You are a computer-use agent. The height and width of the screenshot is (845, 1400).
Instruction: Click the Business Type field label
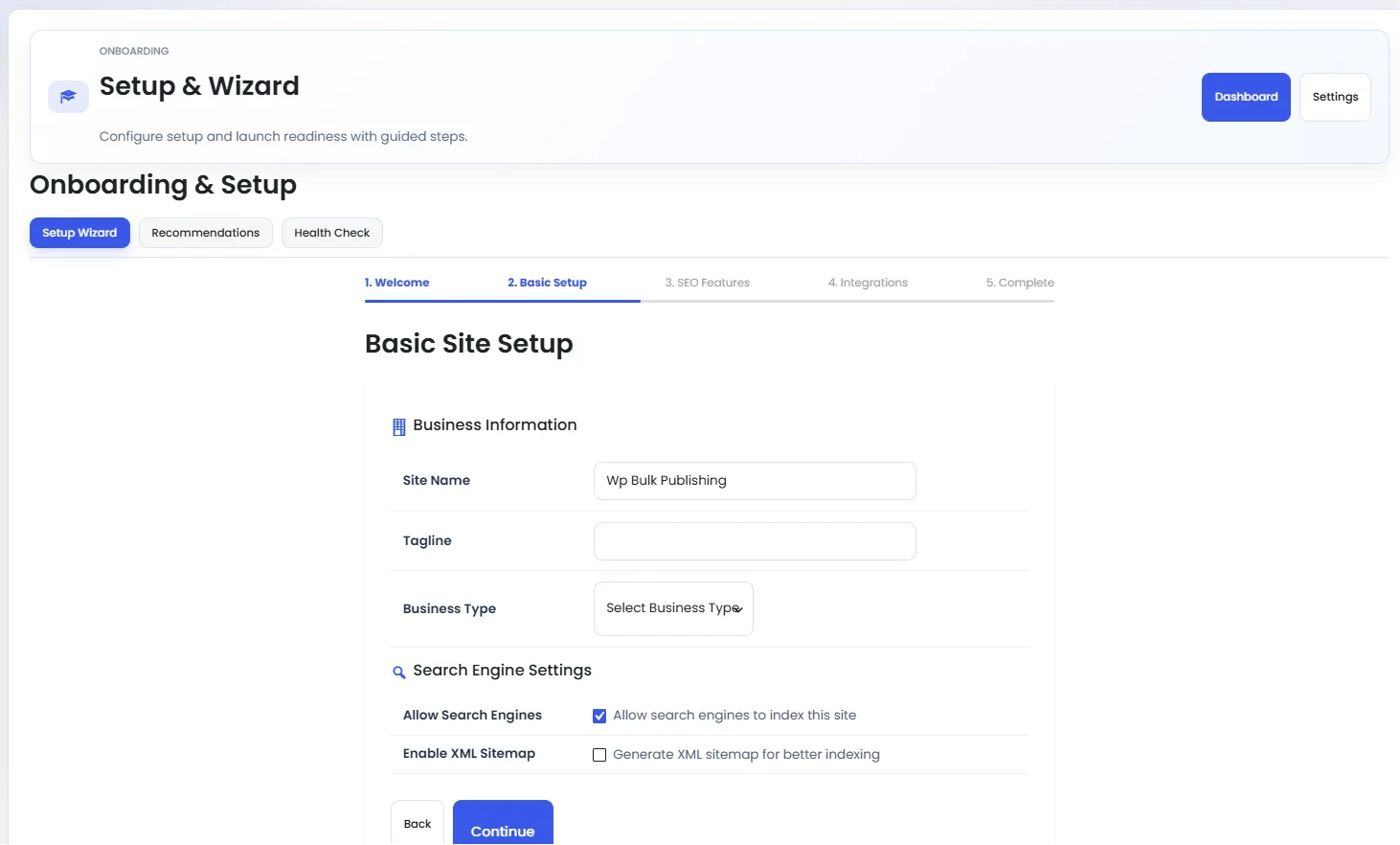click(449, 609)
